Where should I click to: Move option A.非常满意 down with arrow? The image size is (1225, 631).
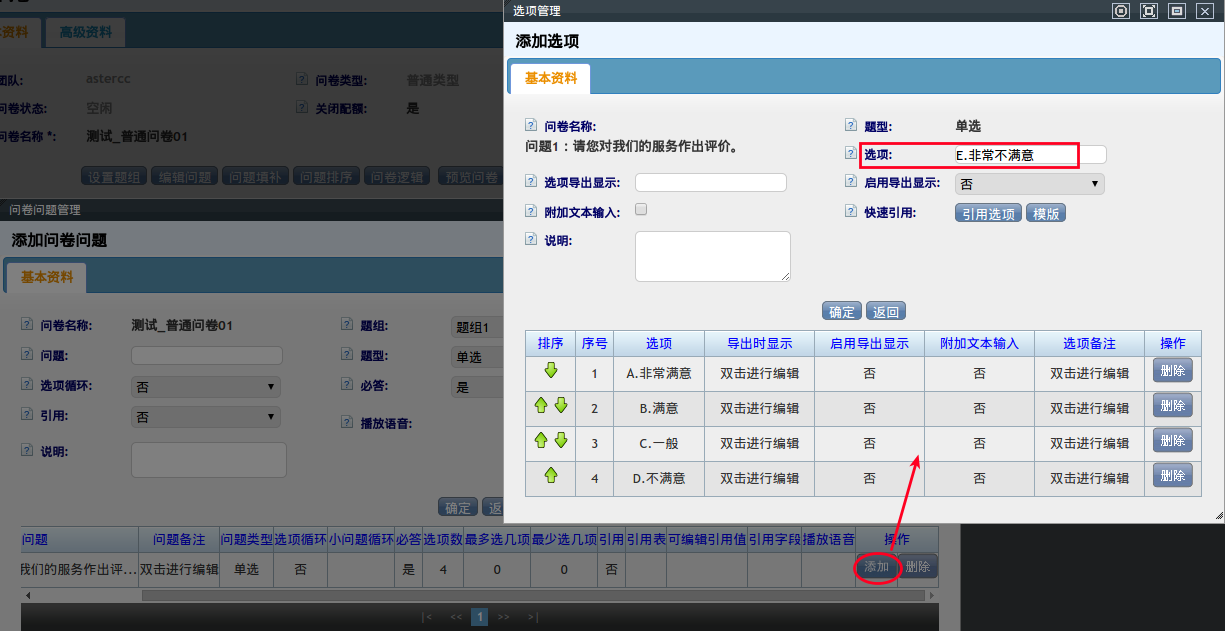[x=550, y=371]
